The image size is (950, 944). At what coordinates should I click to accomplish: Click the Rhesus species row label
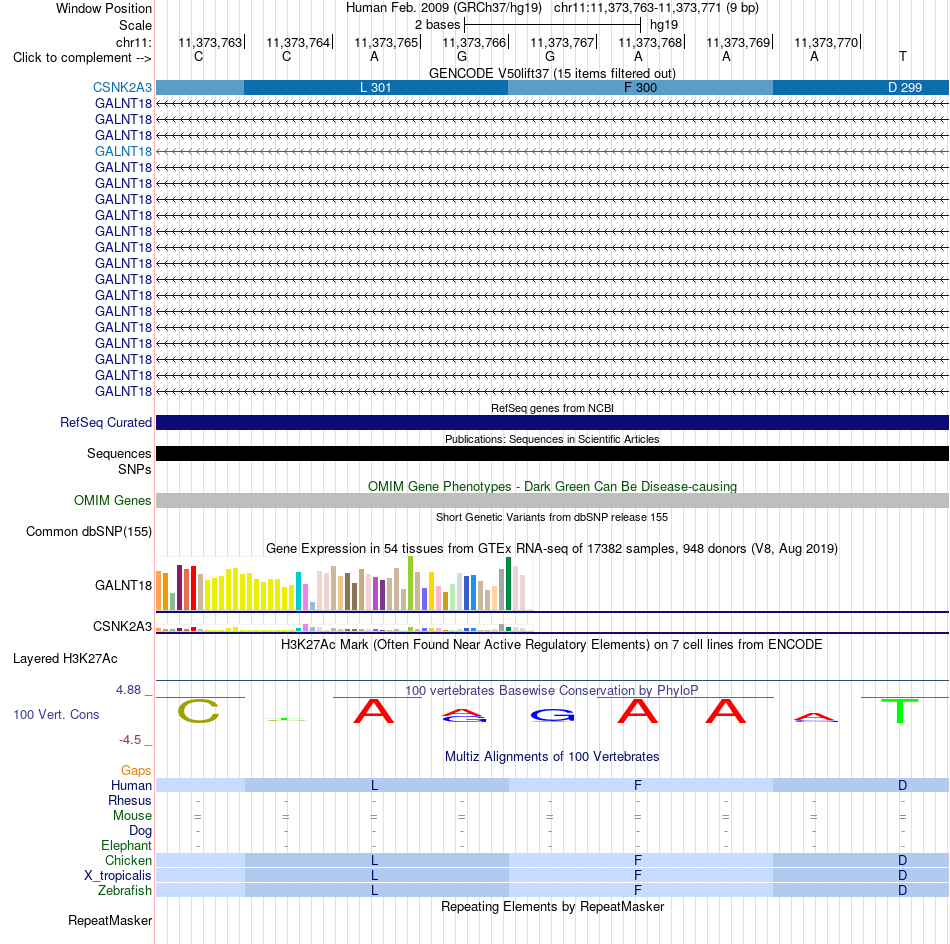pos(130,800)
